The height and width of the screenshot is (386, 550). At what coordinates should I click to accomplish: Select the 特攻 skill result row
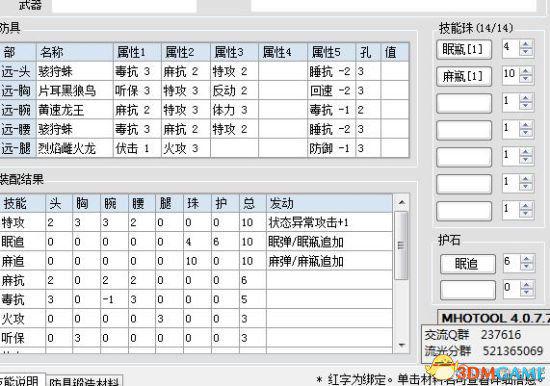click(196, 222)
